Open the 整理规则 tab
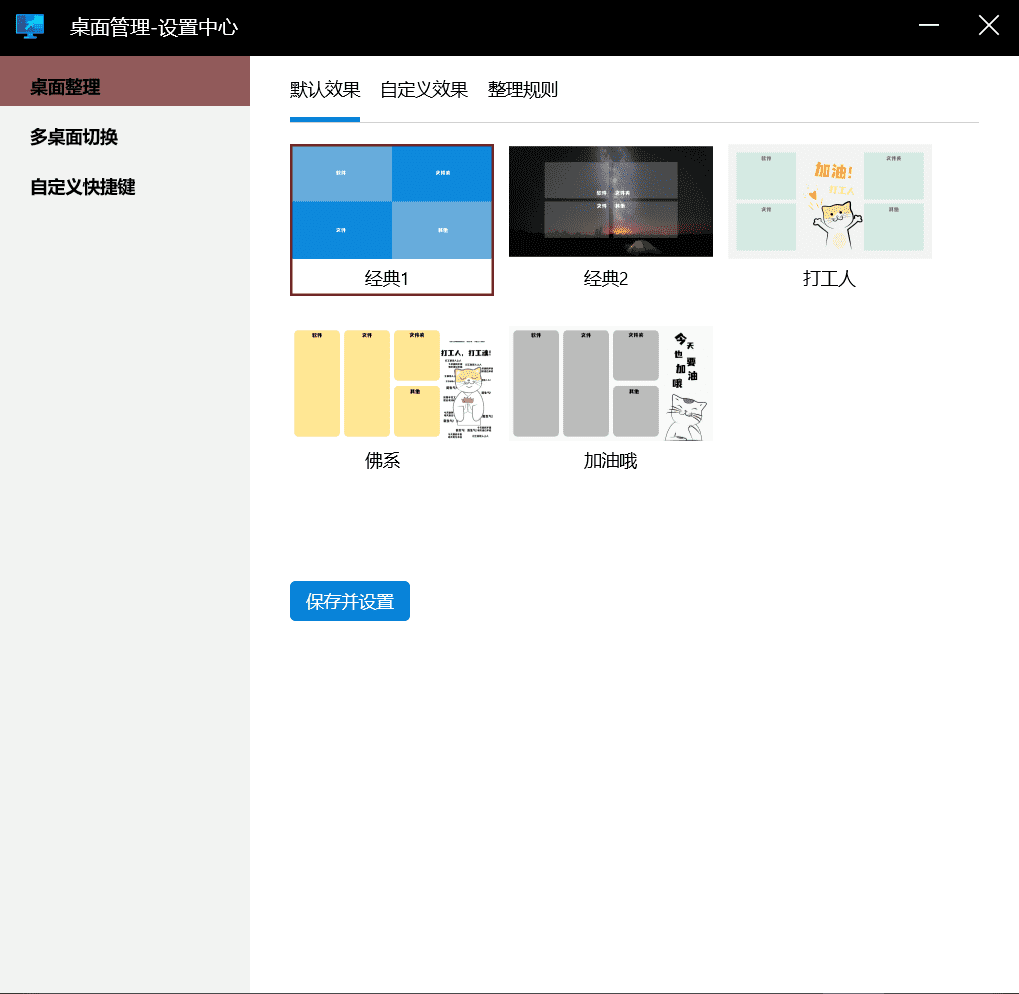 click(522, 90)
